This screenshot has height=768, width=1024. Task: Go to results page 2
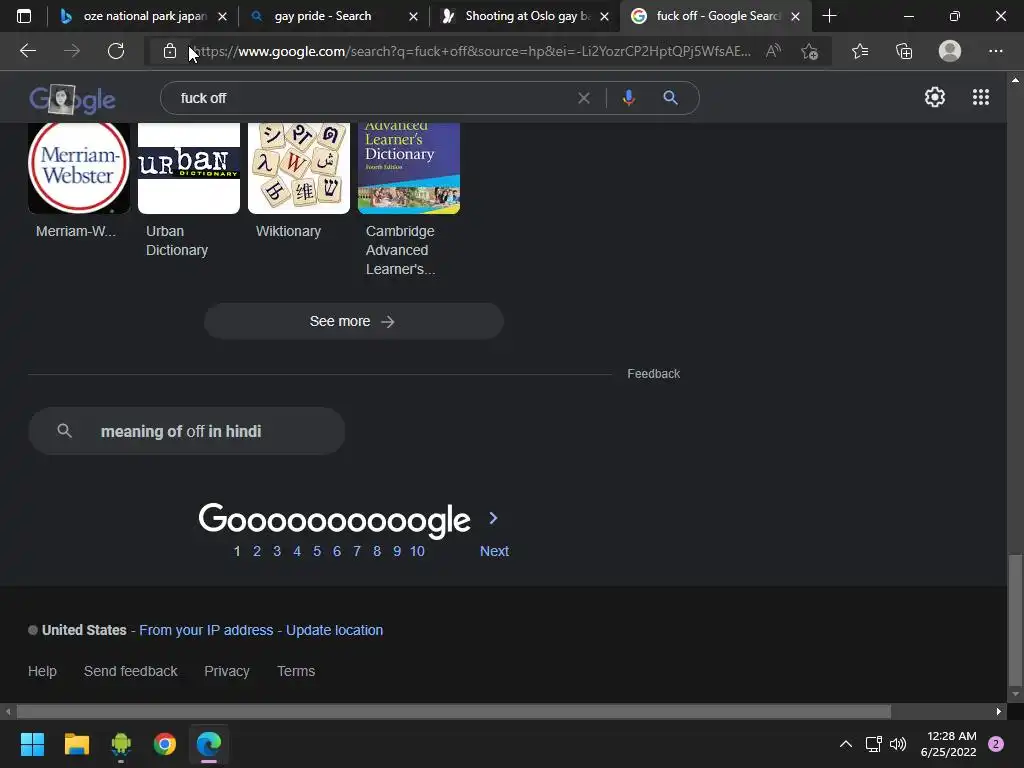(x=257, y=551)
